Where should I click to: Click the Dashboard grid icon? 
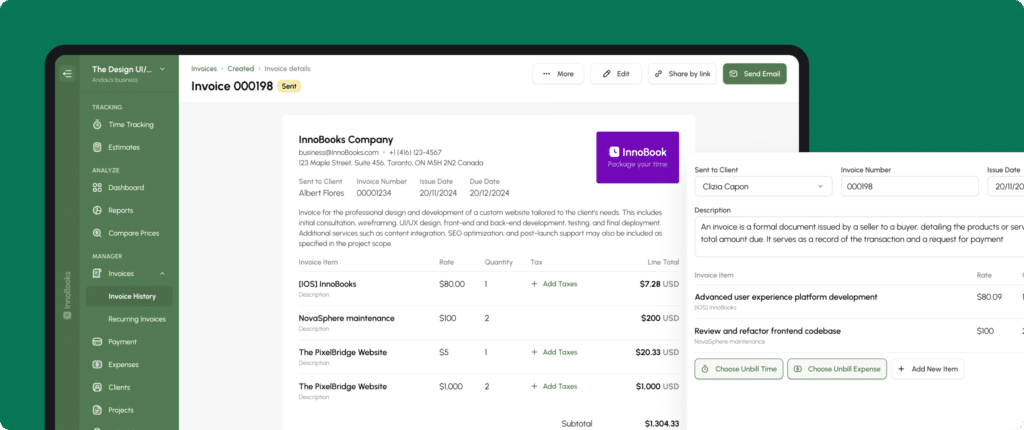coord(97,188)
